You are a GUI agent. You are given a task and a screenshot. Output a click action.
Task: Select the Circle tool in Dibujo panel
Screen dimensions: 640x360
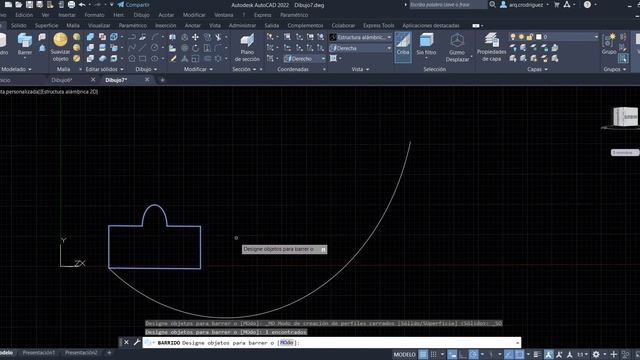point(154,48)
